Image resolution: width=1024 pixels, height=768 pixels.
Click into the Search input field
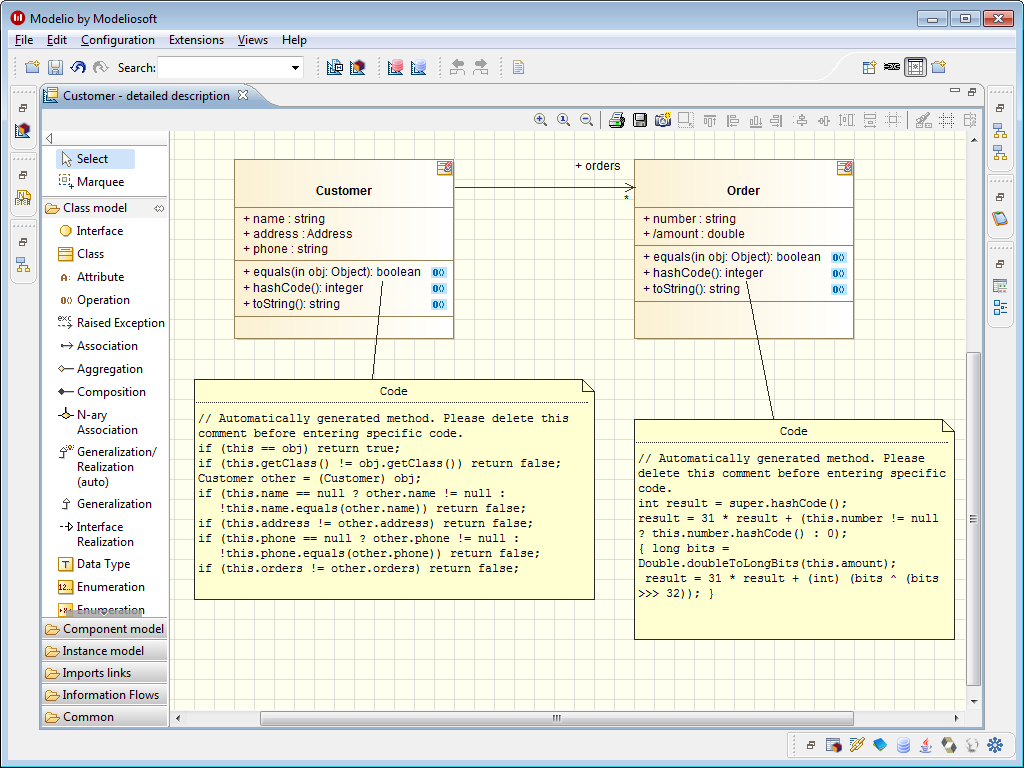(x=223, y=67)
